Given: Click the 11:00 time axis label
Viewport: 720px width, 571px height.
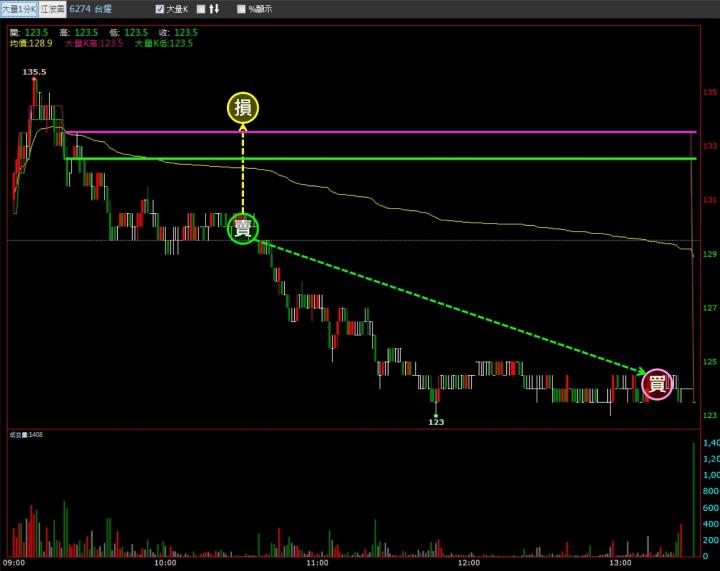Looking at the screenshot, I should coord(317,563).
